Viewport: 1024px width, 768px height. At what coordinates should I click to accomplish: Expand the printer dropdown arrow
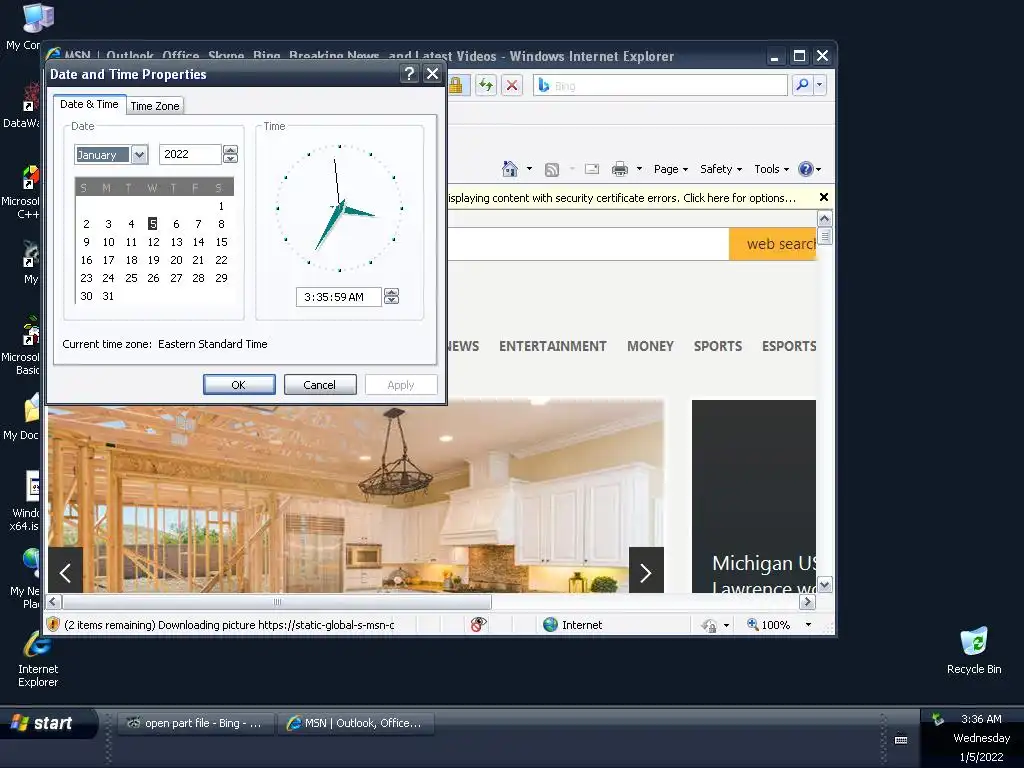pyautogui.click(x=639, y=169)
